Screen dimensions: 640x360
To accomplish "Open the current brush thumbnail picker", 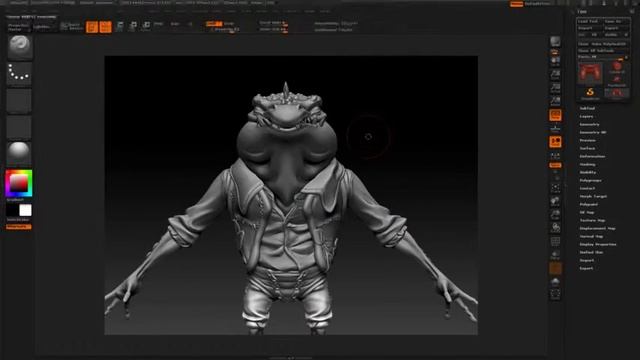I will (19, 47).
